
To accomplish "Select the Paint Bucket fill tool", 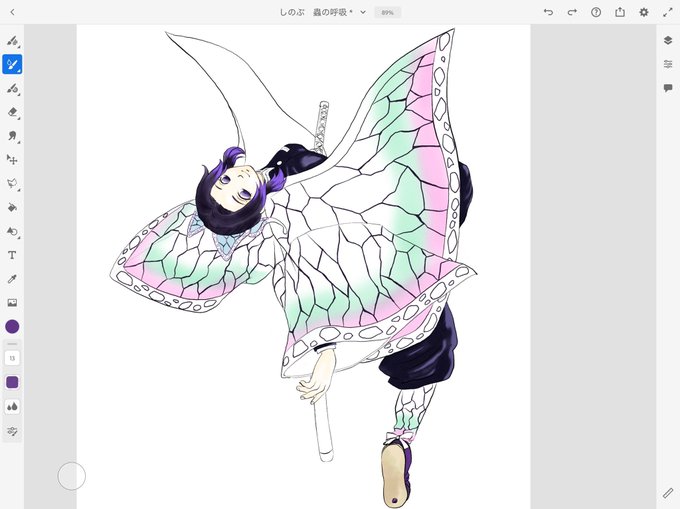I will pyautogui.click(x=13, y=208).
